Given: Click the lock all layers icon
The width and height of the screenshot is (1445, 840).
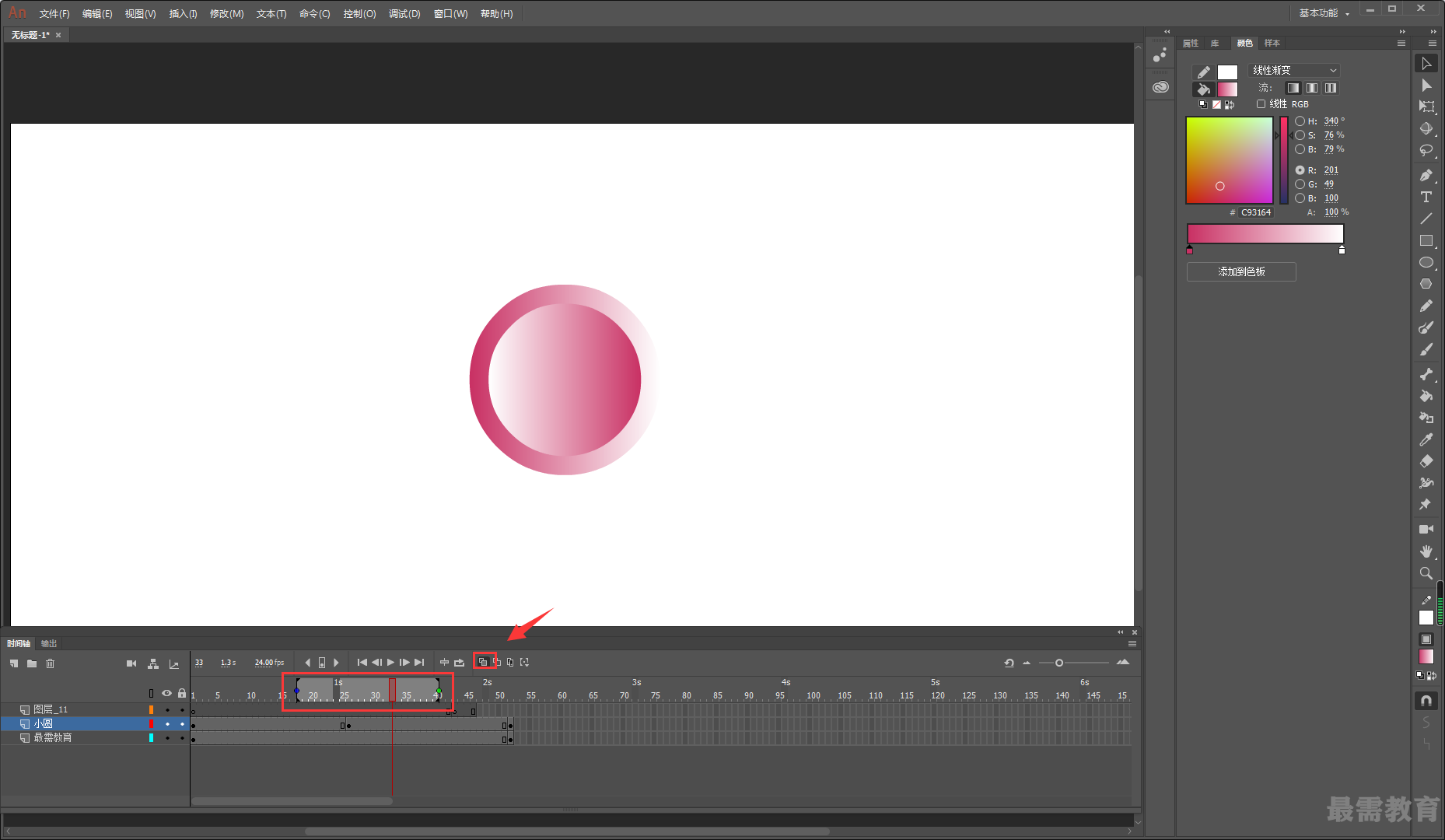Looking at the screenshot, I should 182,693.
